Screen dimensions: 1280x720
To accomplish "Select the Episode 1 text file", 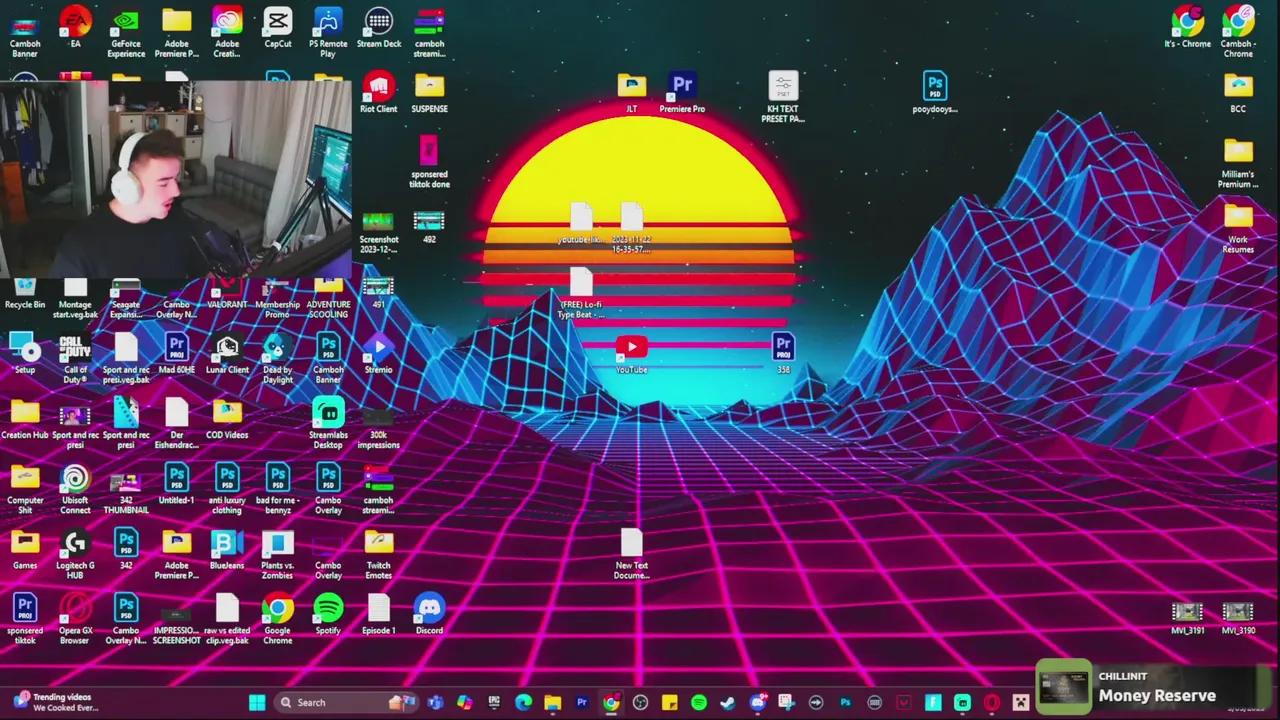I will (x=379, y=614).
